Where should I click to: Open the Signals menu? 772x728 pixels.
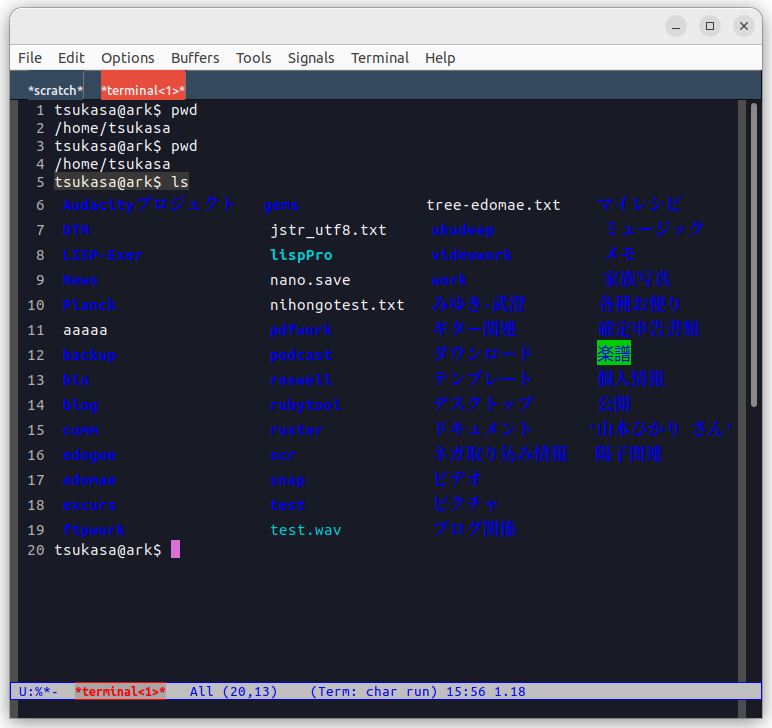[x=311, y=58]
